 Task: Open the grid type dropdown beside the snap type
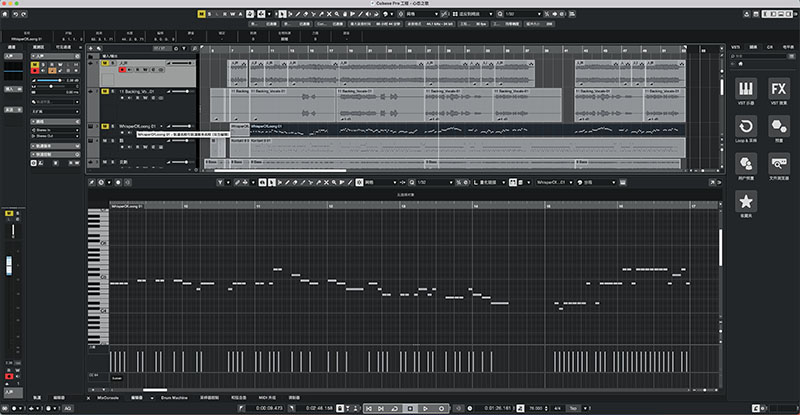click(473, 14)
